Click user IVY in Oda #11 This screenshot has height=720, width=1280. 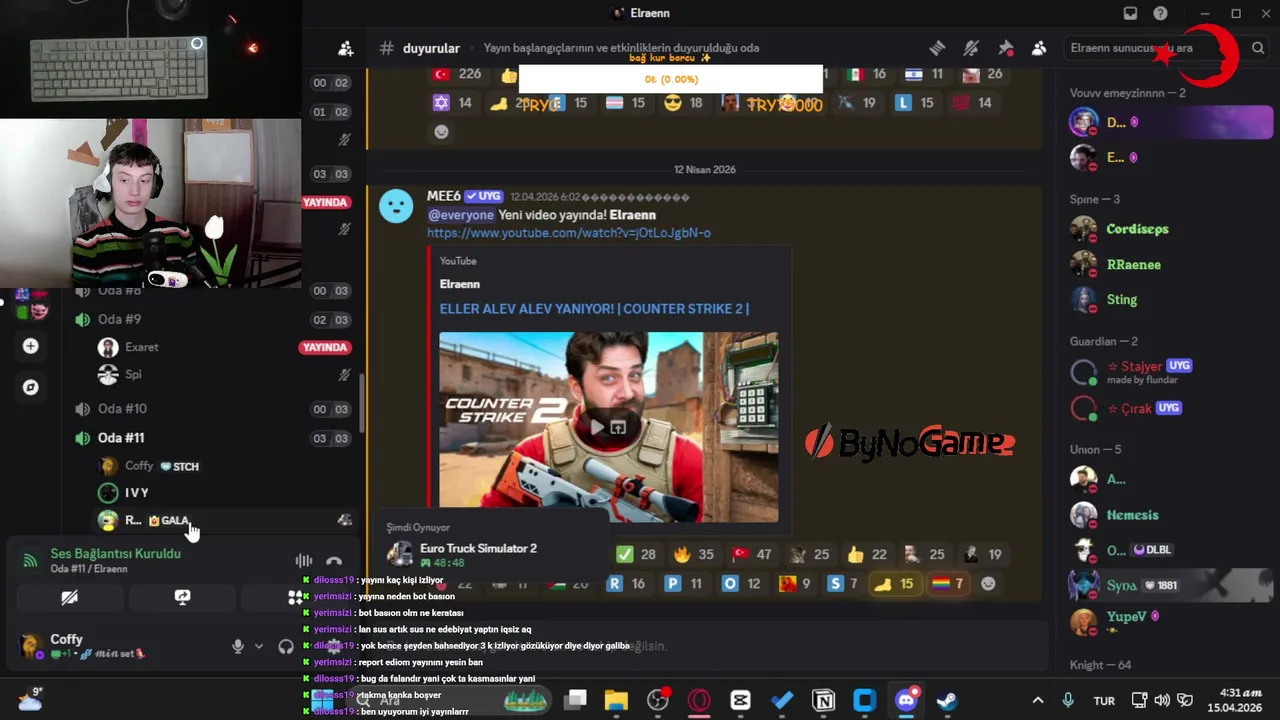pos(136,493)
